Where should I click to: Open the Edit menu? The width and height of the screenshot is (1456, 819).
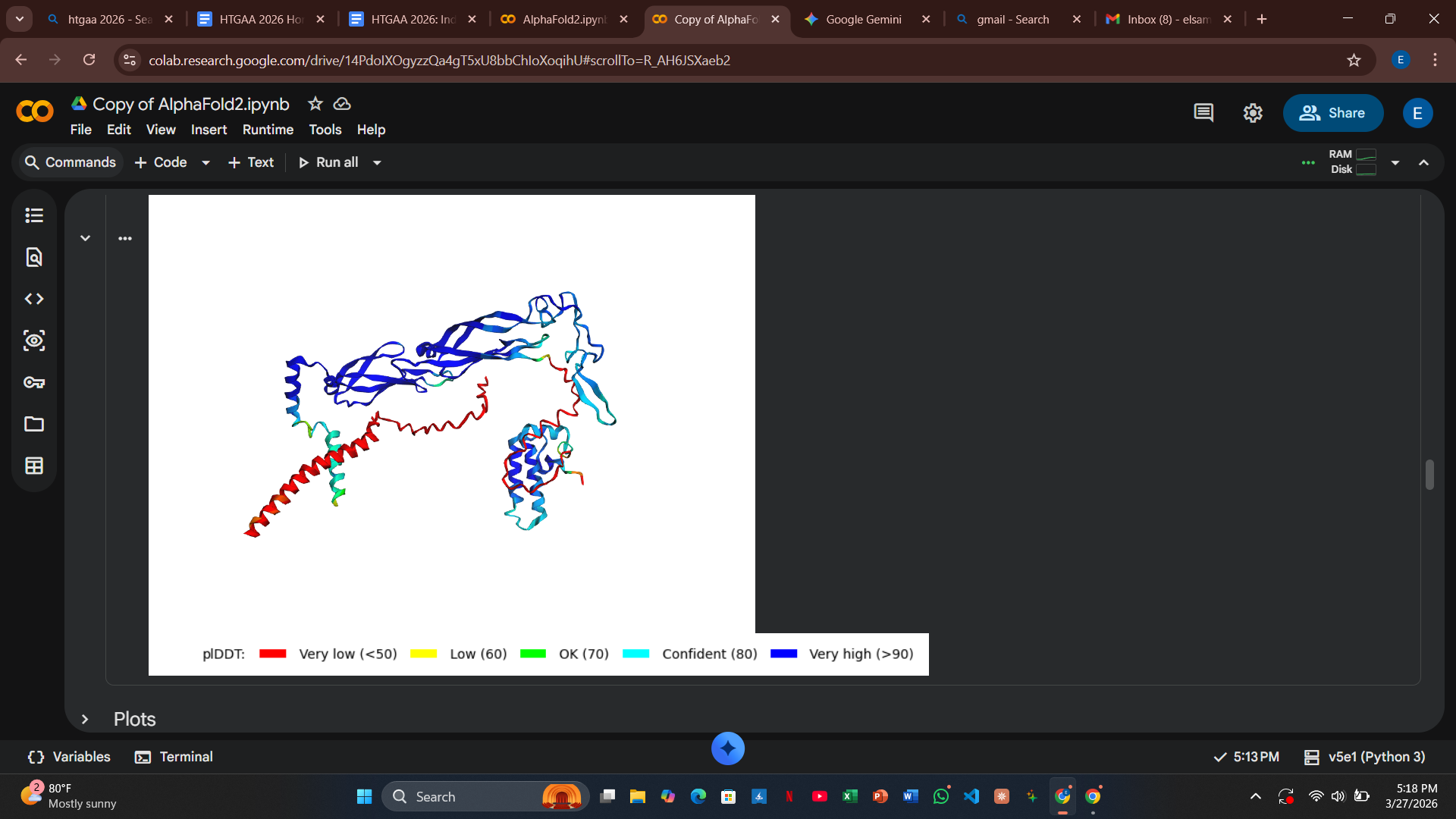click(119, 130)
